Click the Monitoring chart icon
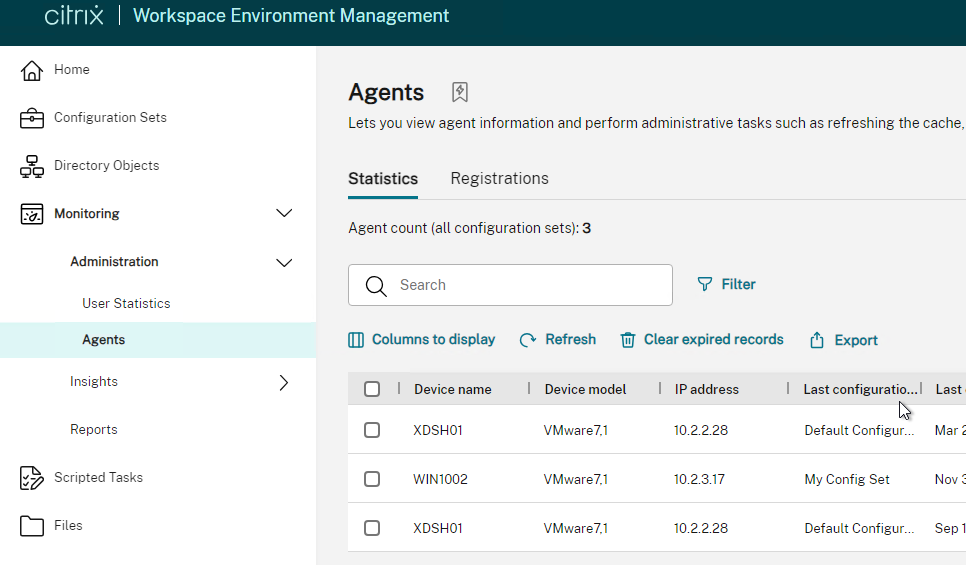Screen dimensions: 966x565 click(31, 214)
